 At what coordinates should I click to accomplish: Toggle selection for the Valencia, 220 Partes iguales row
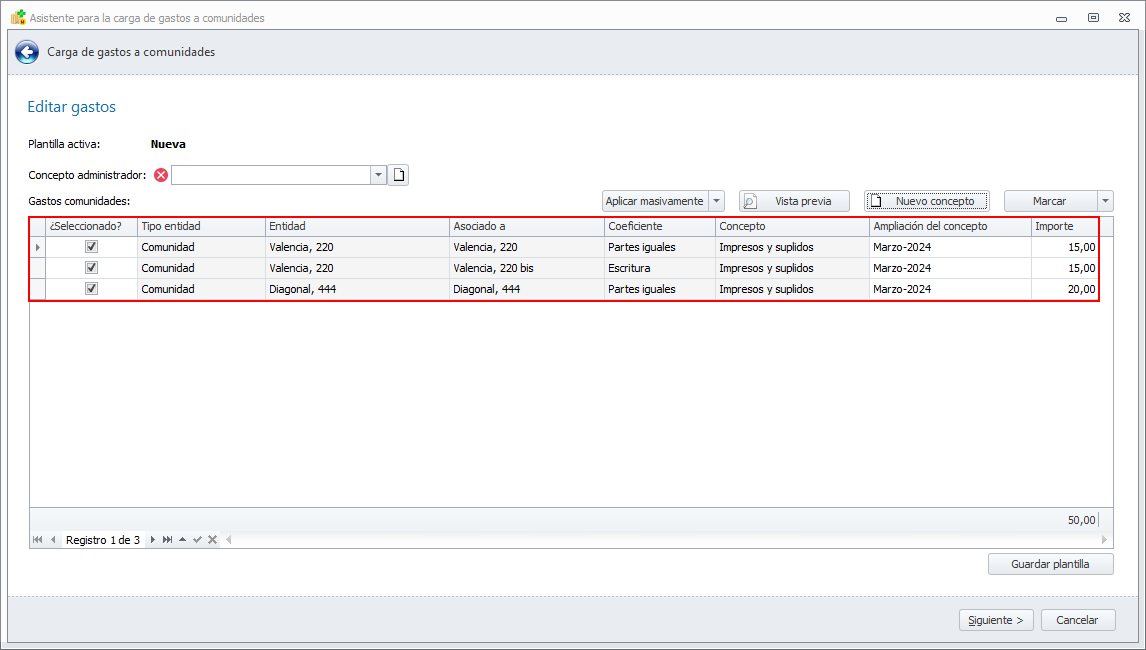(91, 247)
